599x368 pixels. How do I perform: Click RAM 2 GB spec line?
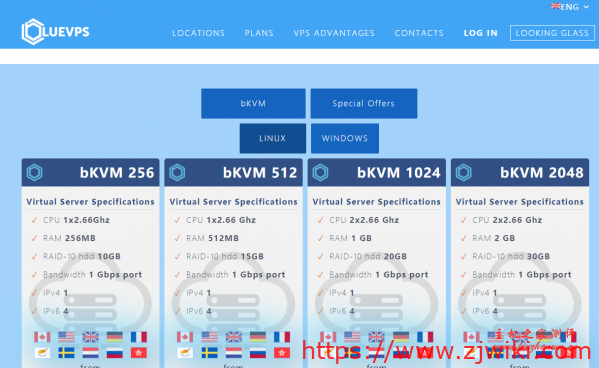[494, 238]
